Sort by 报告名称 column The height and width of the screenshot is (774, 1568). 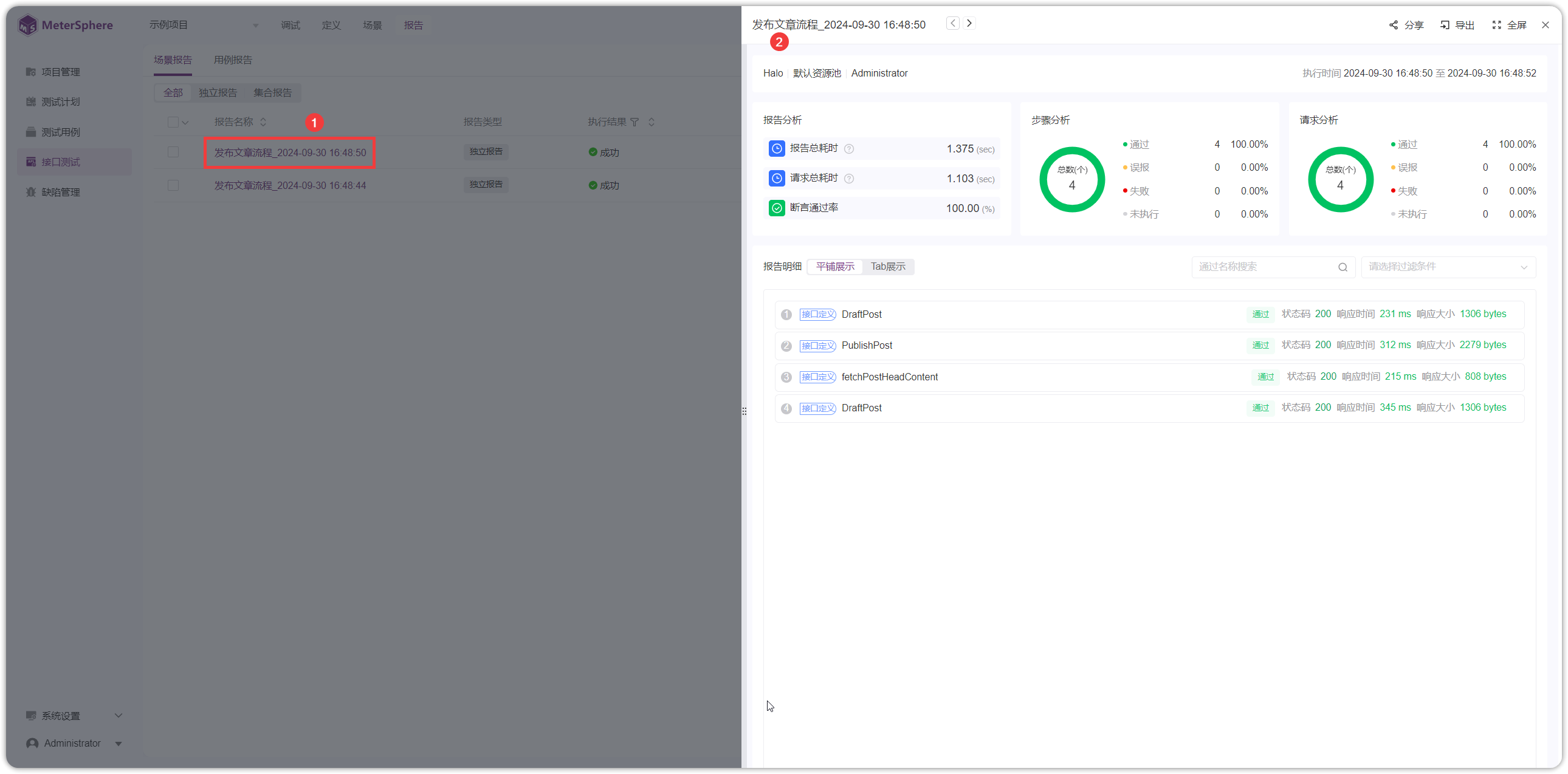click(264, 122)
